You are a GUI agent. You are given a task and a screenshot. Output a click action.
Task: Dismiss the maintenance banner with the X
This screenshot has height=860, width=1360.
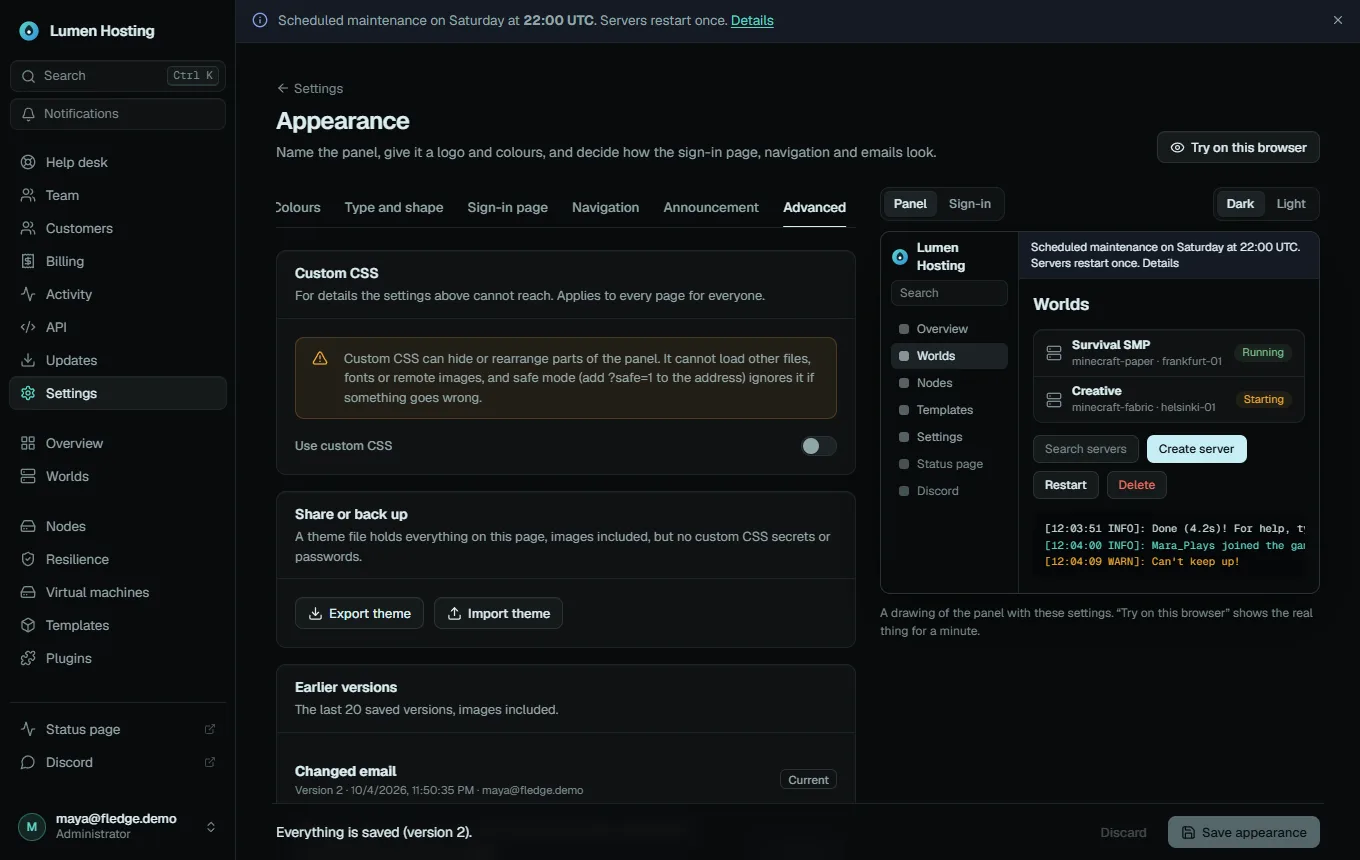(x=1338, y=20)
